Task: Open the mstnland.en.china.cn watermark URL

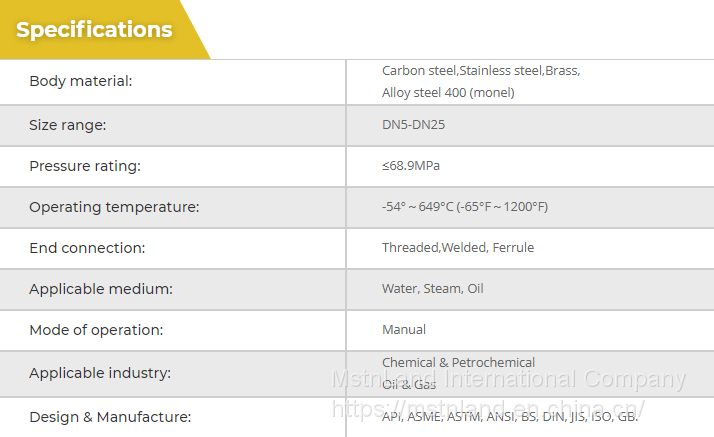Action: click(488, 410)
